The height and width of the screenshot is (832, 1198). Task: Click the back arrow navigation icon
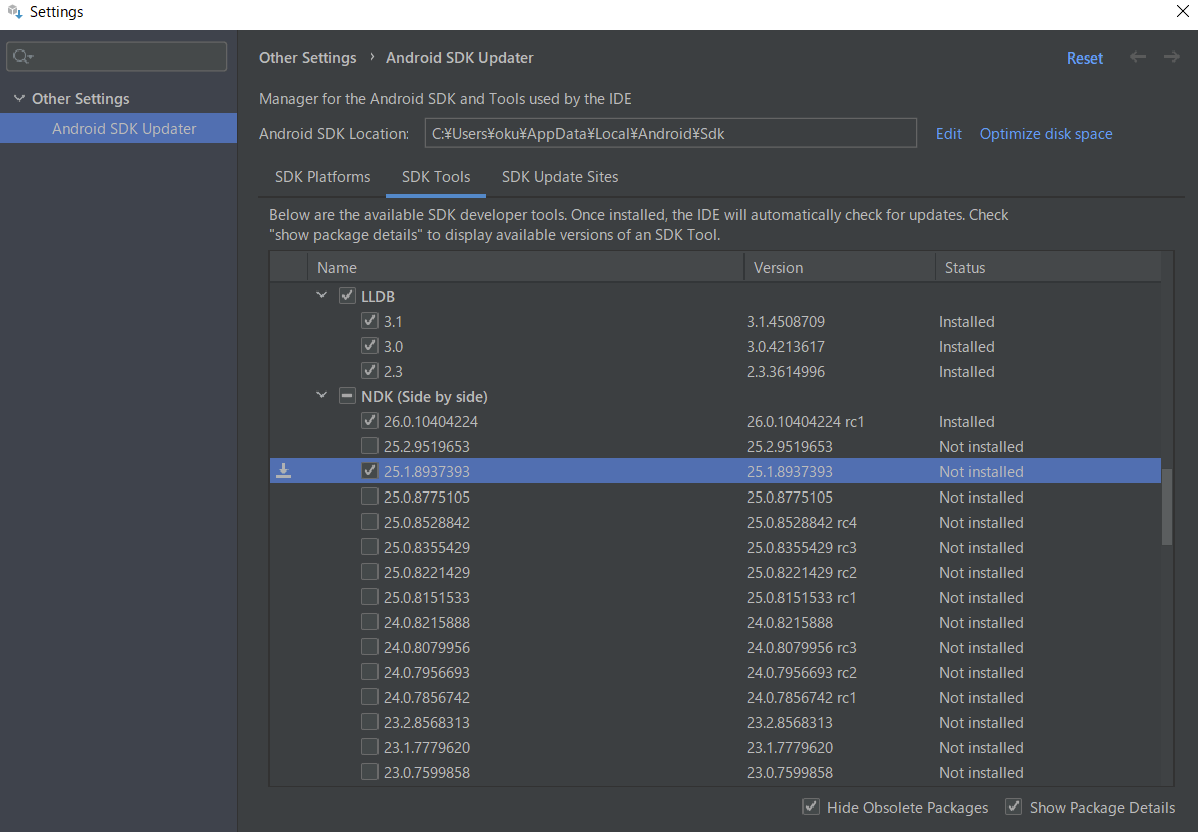point(1138,57)
